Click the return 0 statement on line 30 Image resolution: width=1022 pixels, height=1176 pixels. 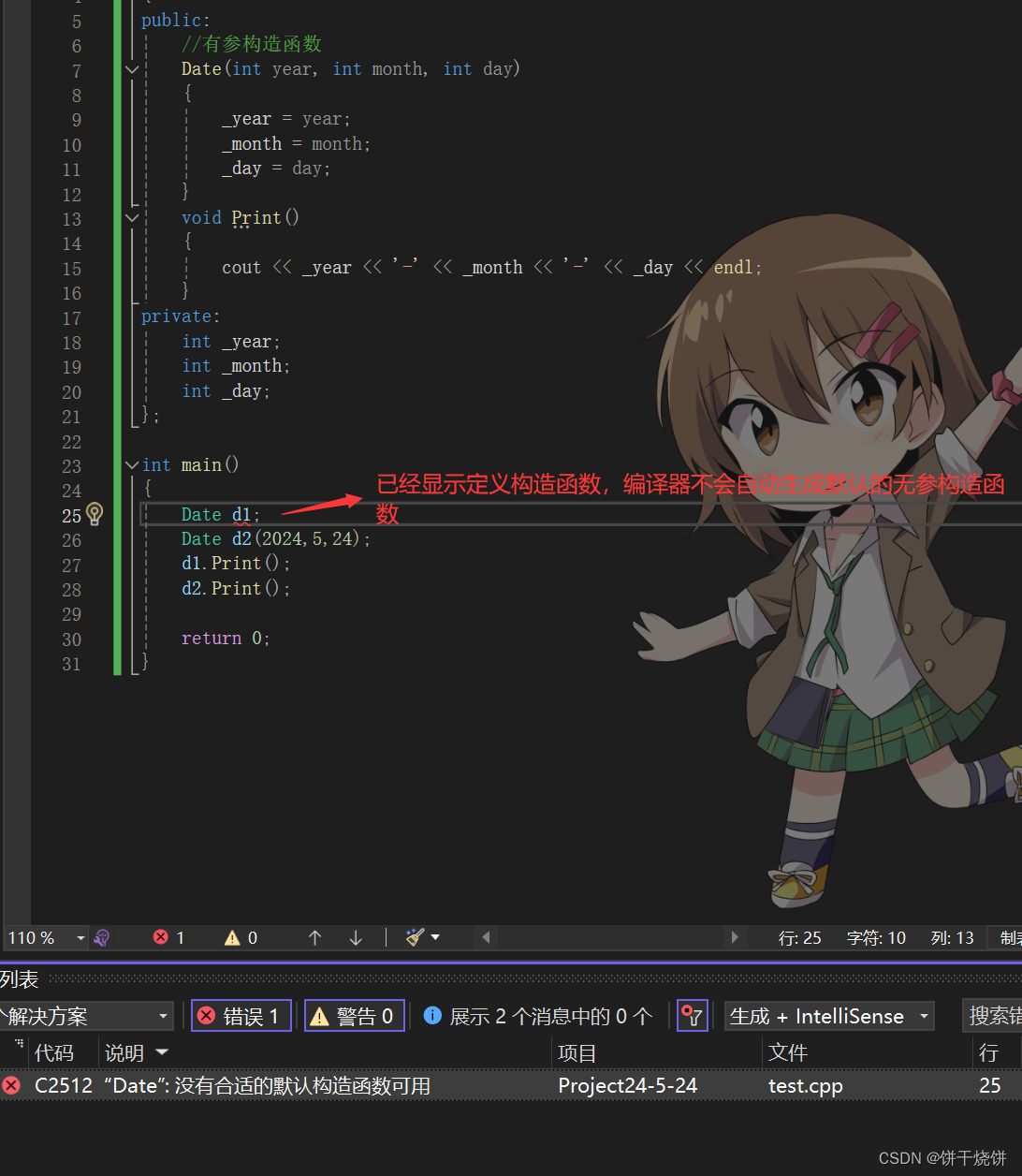pyautogui.click(x=226, y=639)
